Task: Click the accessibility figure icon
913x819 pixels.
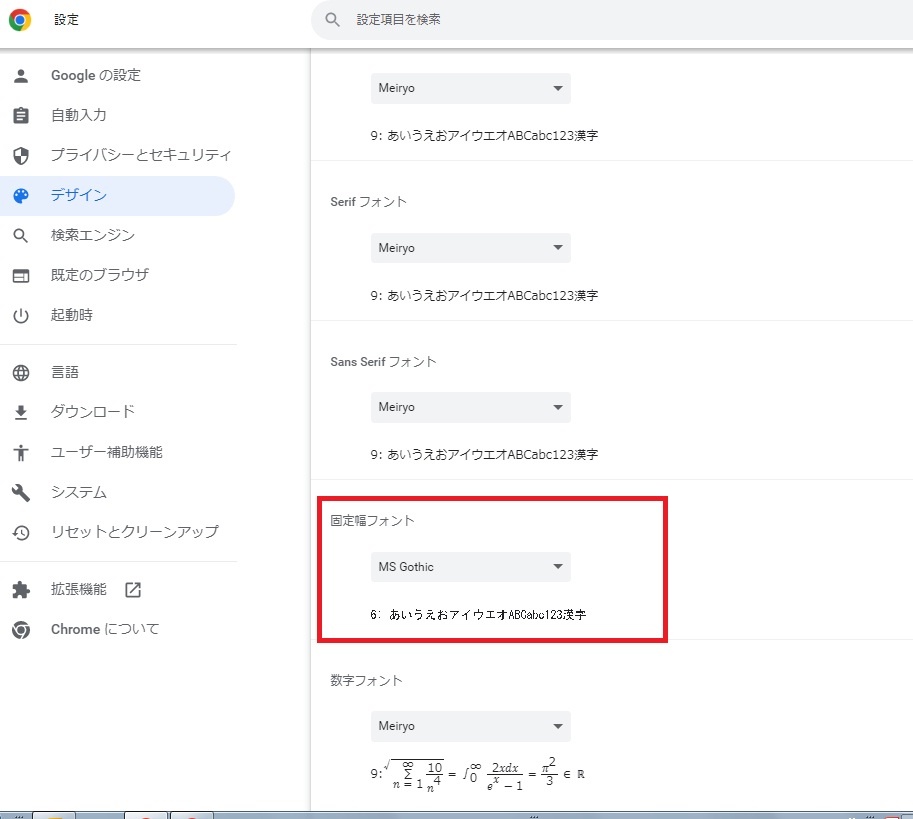Action: (21, 452)
